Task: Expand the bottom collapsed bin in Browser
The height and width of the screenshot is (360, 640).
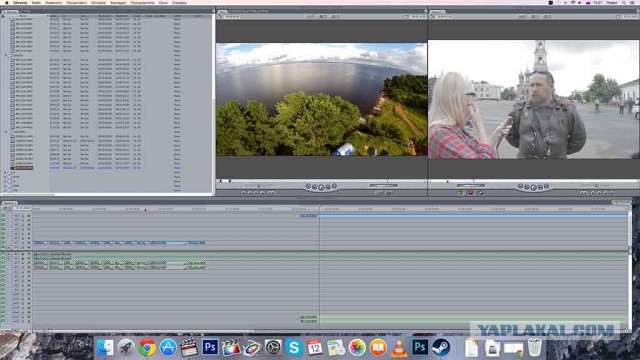Action: coord(5,190)
